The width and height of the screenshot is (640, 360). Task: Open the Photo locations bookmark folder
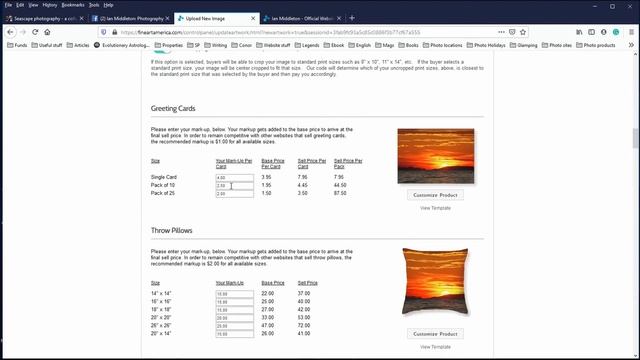[443, 45]
